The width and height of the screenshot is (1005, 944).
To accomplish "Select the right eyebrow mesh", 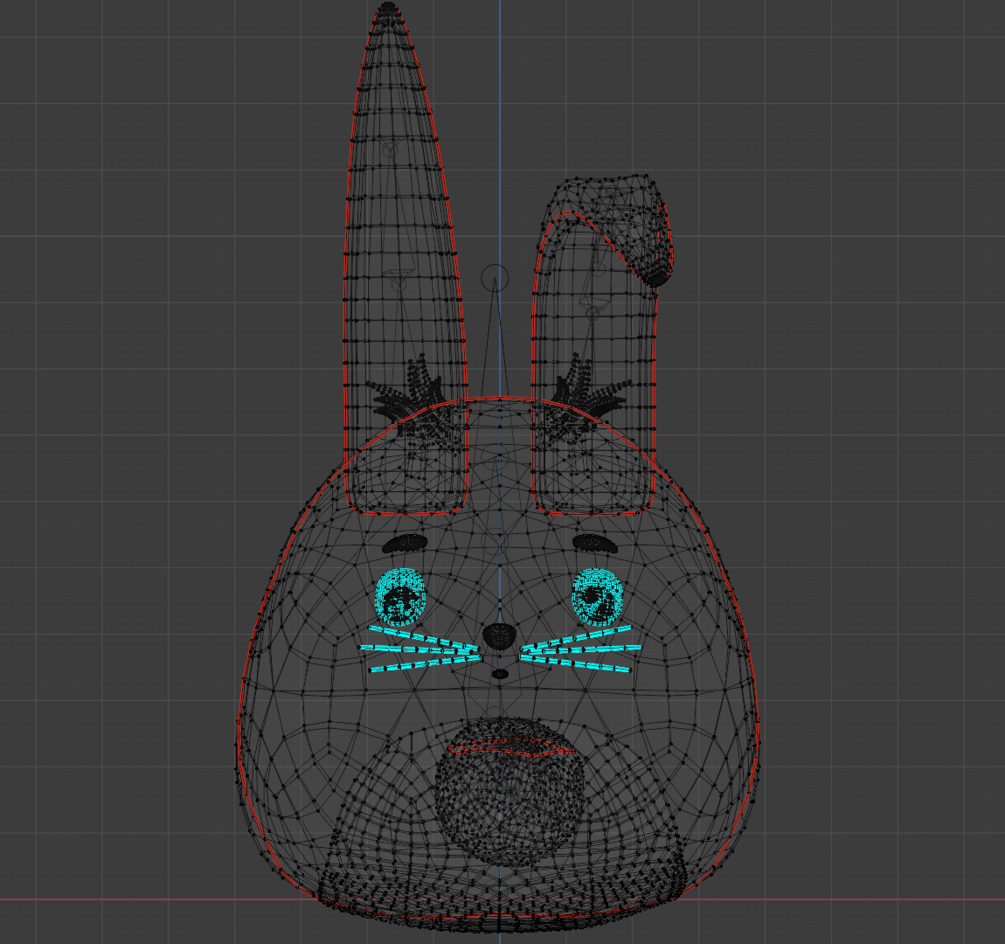I will pos(595,543).
